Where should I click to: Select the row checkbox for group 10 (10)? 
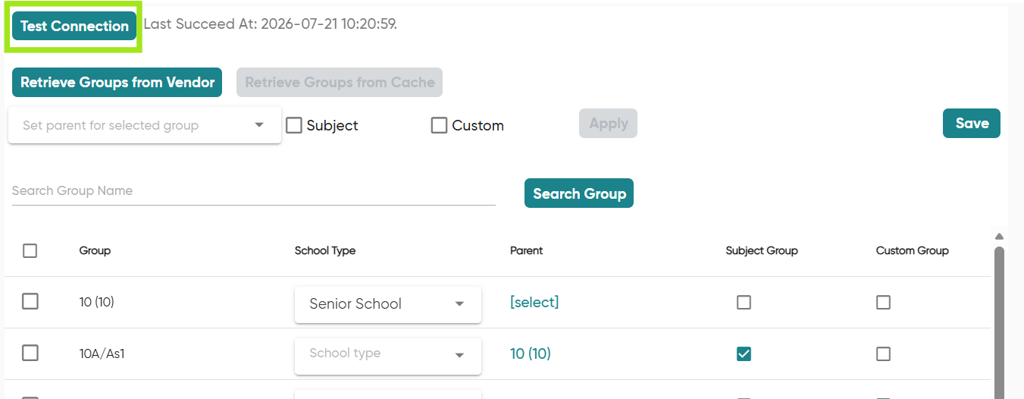[30, 302]
